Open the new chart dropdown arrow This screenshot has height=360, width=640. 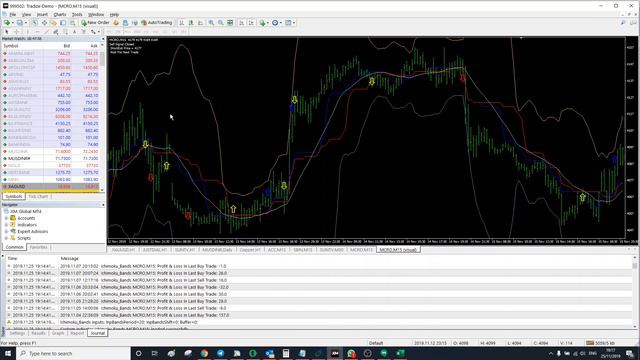tap(13, 23)
